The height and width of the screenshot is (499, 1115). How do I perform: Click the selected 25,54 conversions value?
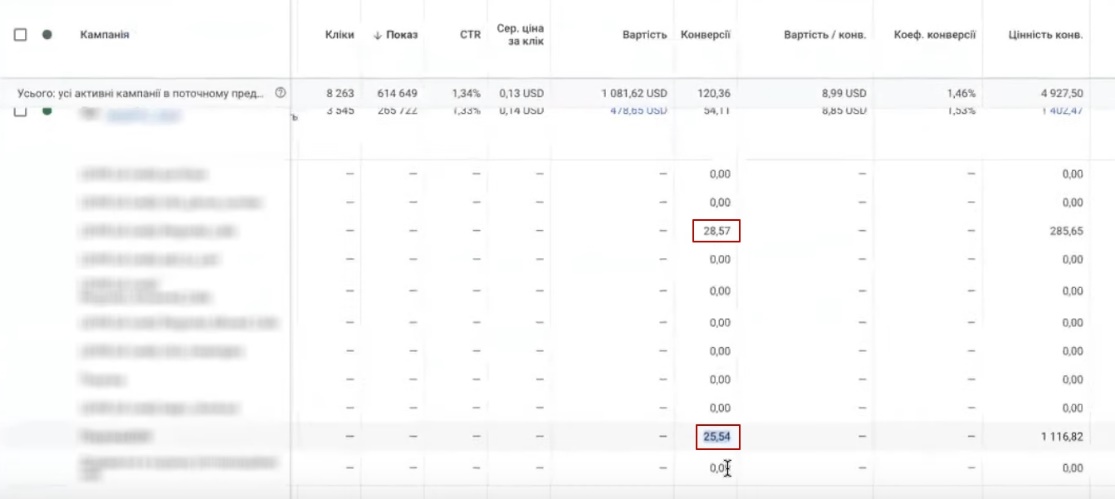715,437
